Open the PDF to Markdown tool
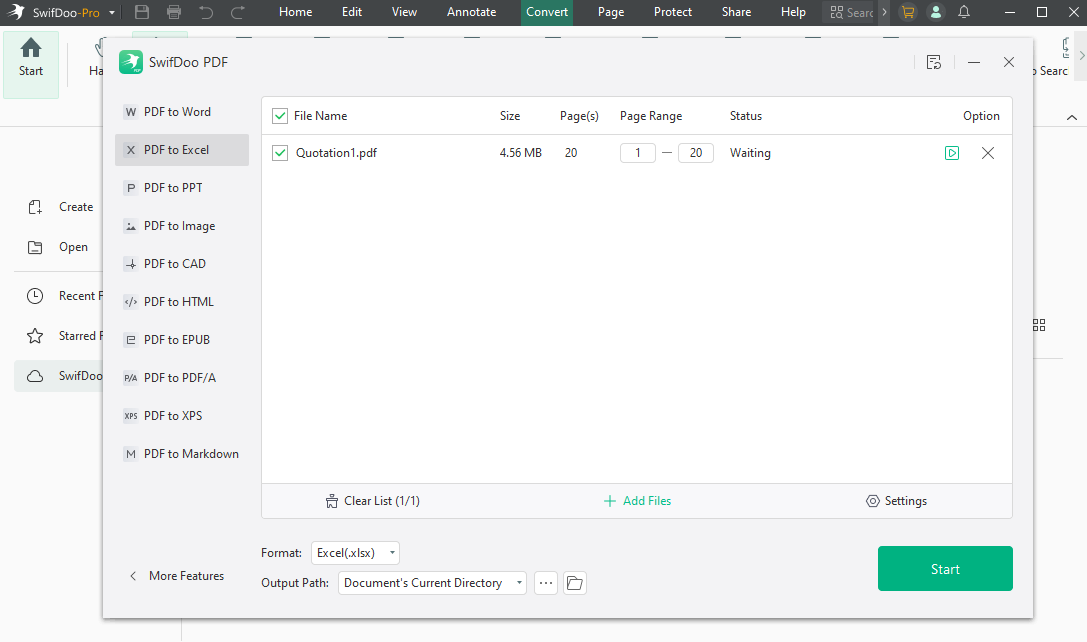1087x642 pixels. 191,453
